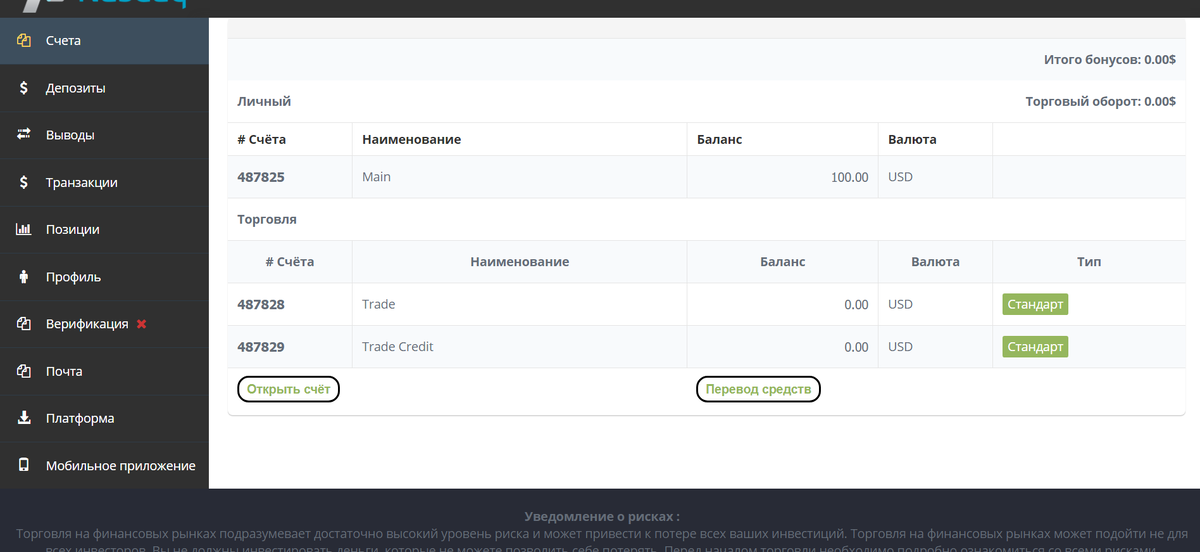
Task: Click the dollar icon beside Депозиты
Action: (24, 88)
